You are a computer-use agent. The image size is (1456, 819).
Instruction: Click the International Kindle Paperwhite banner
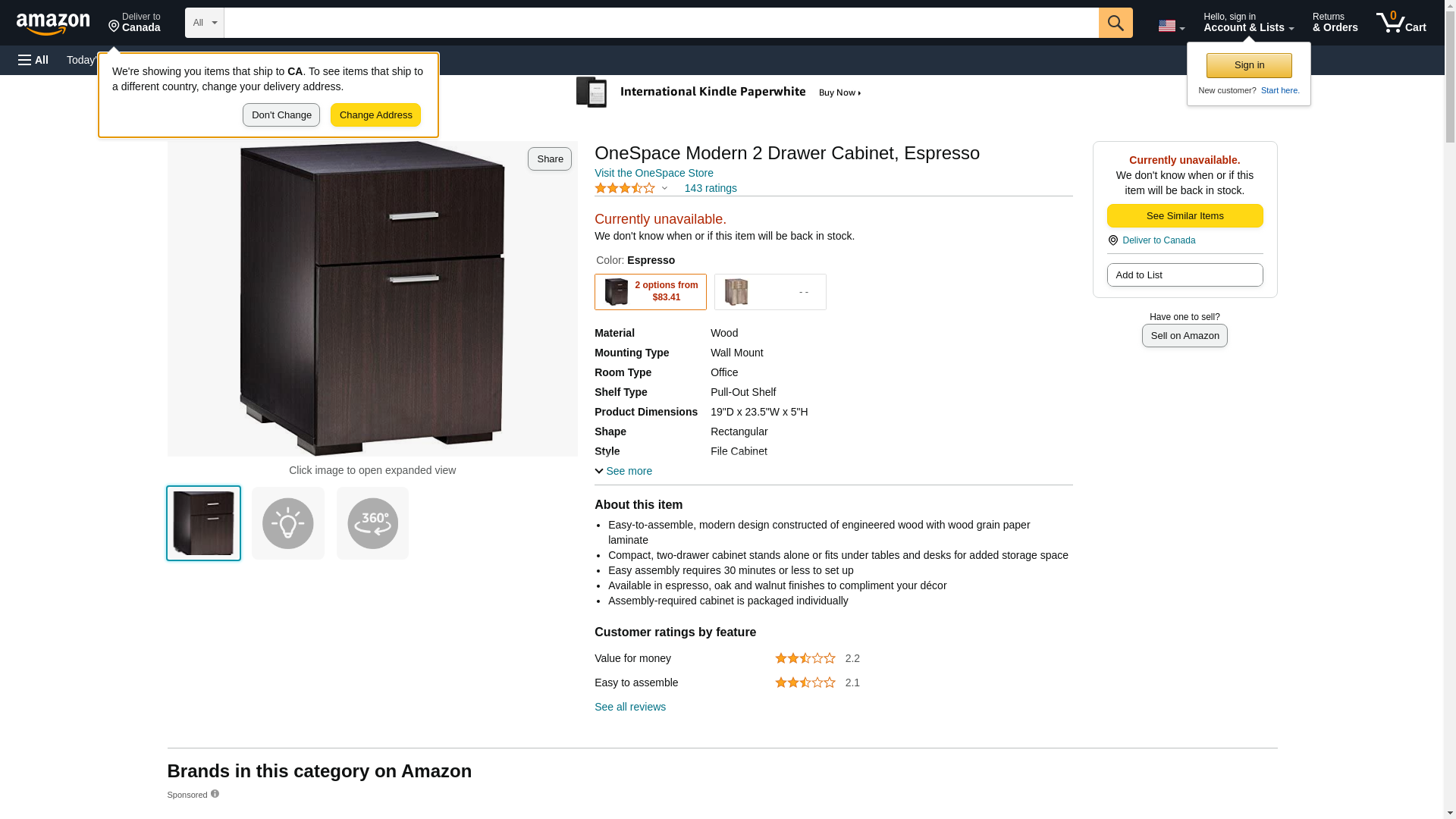click(719, 93)
